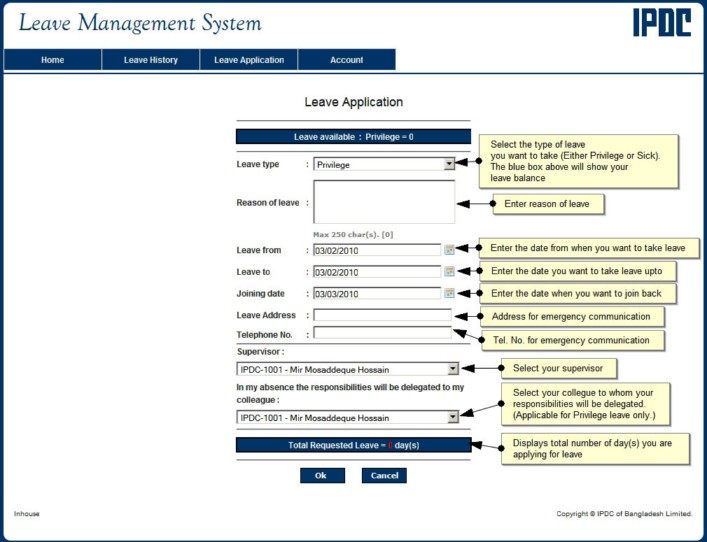Cancel the leave application
Image resolution: width=707 pixels, height=542 pixels.
tap(384, 475)
